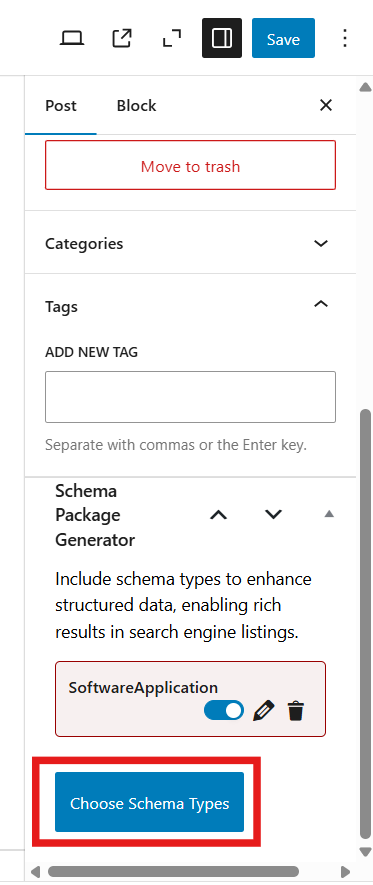Viewport: 373px width, 885px height.
Task: Focus the Add New Tag input field
Action: 190,397
